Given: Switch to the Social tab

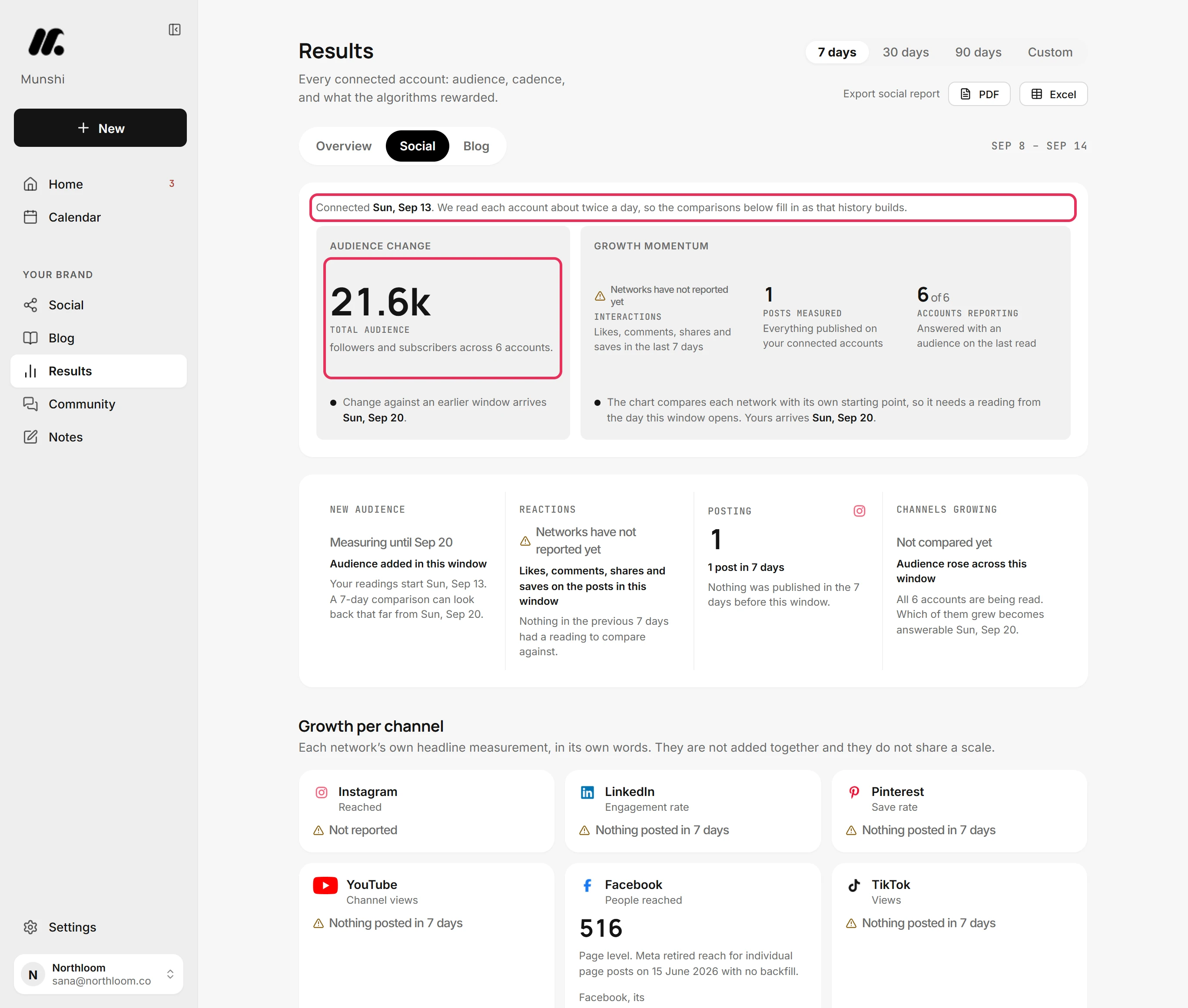Looking at the screenshot, I should [417, 146].
